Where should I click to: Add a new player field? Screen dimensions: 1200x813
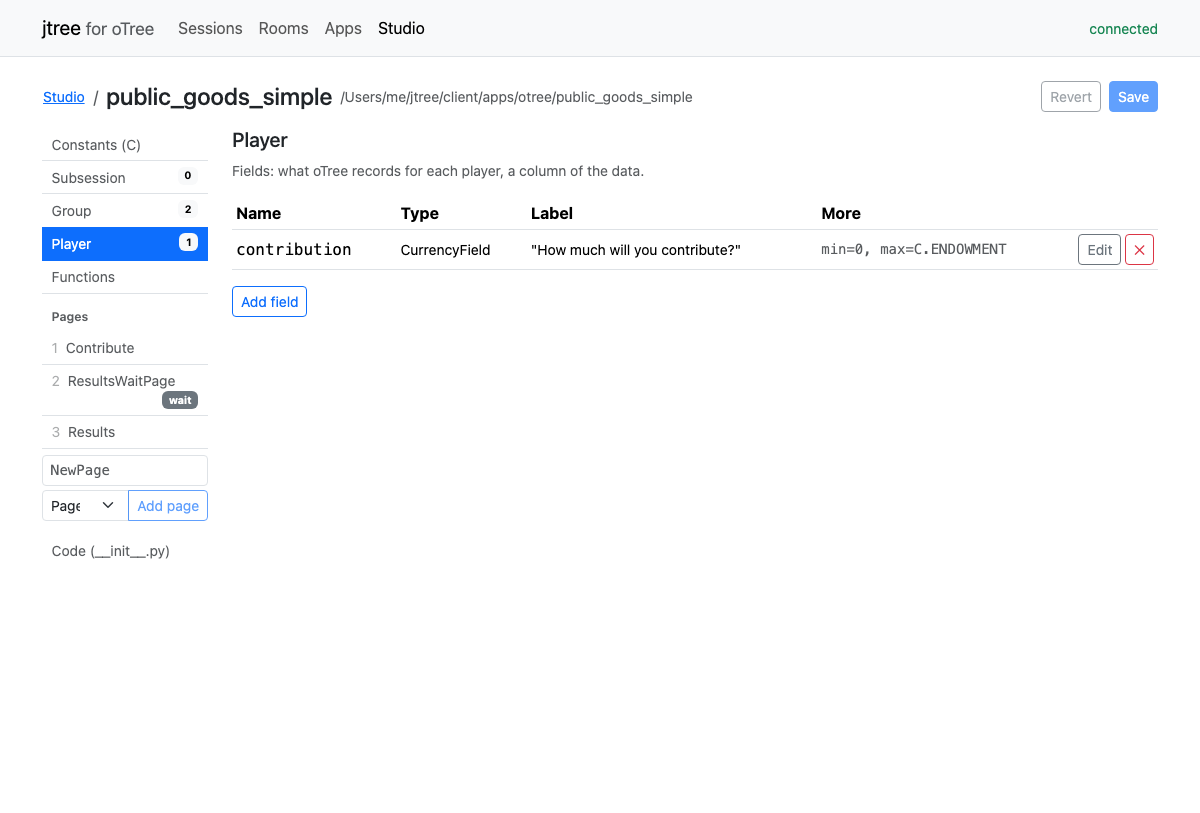269,302
